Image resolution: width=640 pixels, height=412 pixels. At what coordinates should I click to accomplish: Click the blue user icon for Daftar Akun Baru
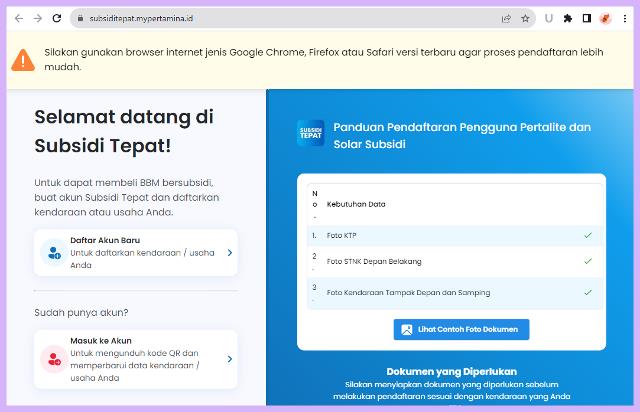(x=54, y=252)
